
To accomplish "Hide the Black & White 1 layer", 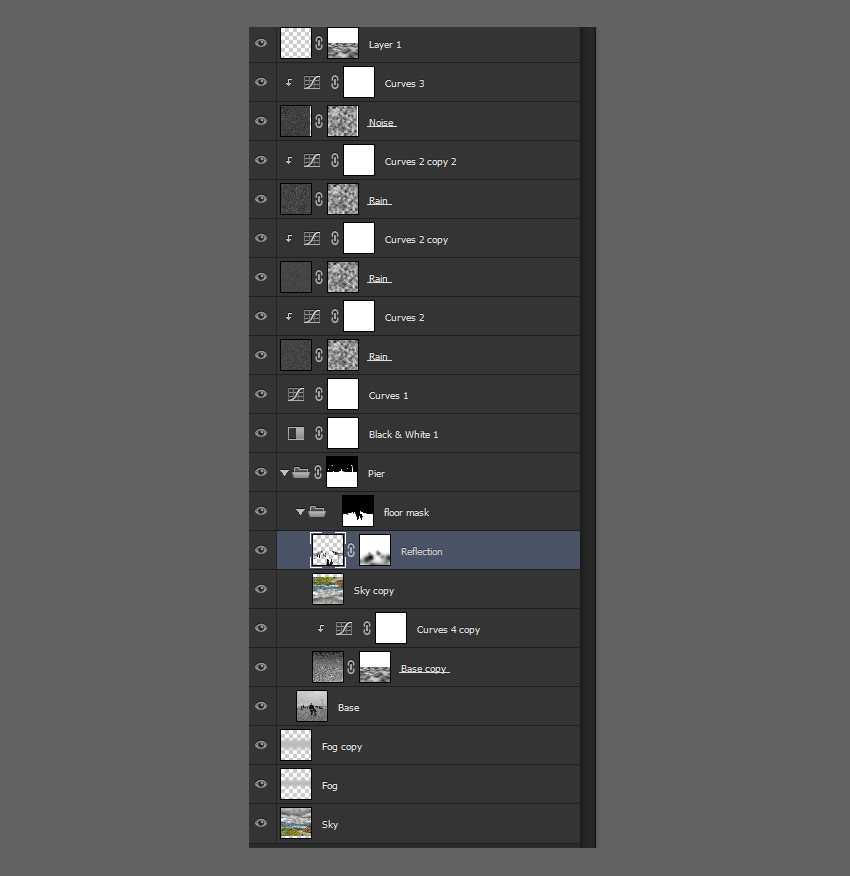I will coord(261,433).
